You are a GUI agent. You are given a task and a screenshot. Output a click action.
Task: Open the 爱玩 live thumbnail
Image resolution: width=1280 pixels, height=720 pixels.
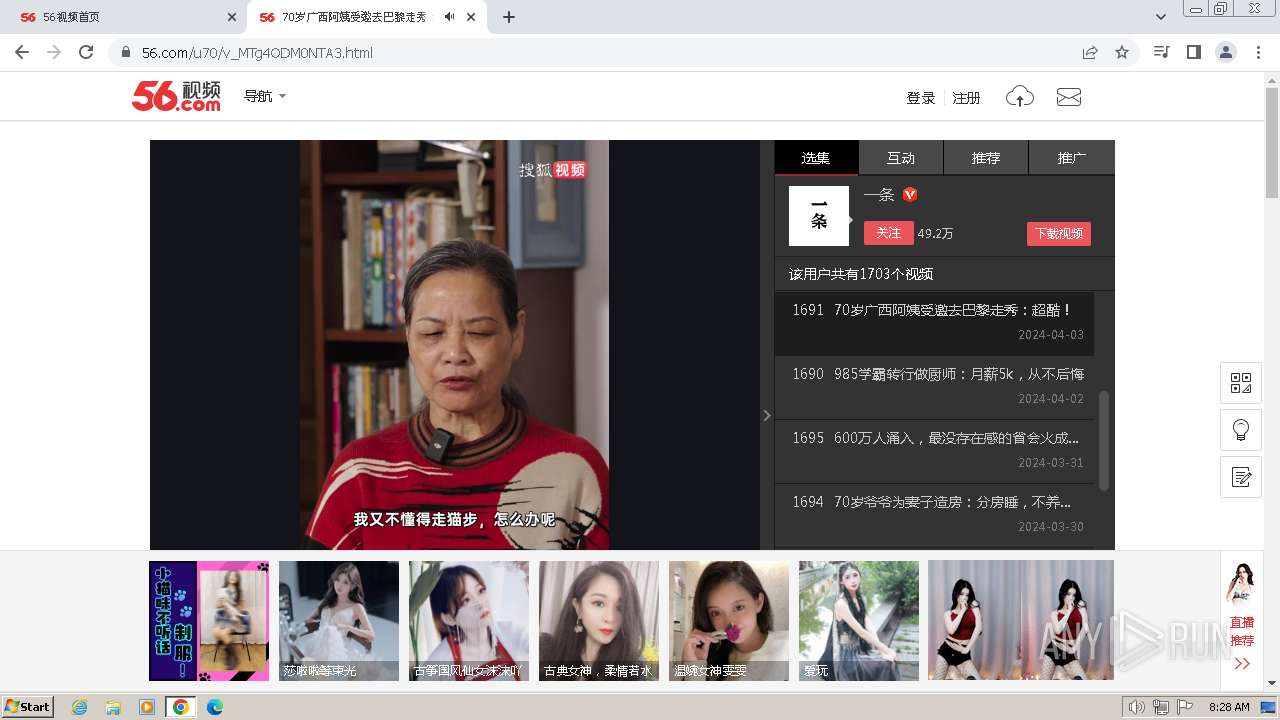[859, 621]
